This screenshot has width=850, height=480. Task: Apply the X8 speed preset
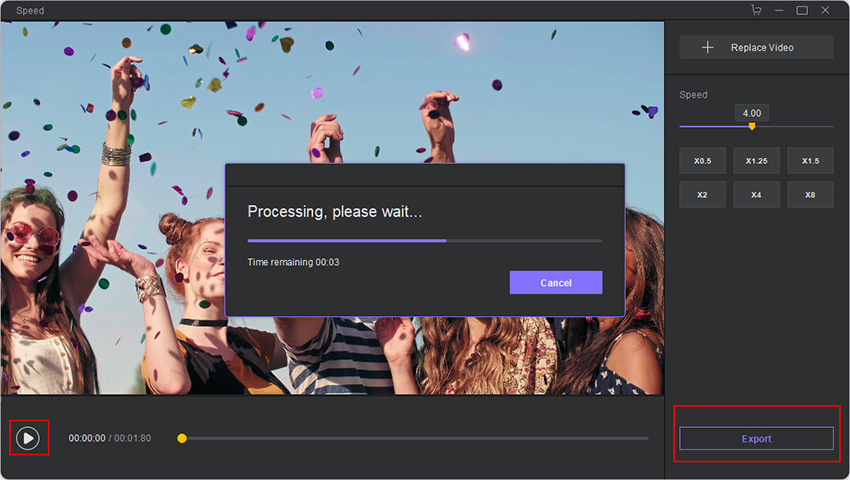tap(810, 195)
